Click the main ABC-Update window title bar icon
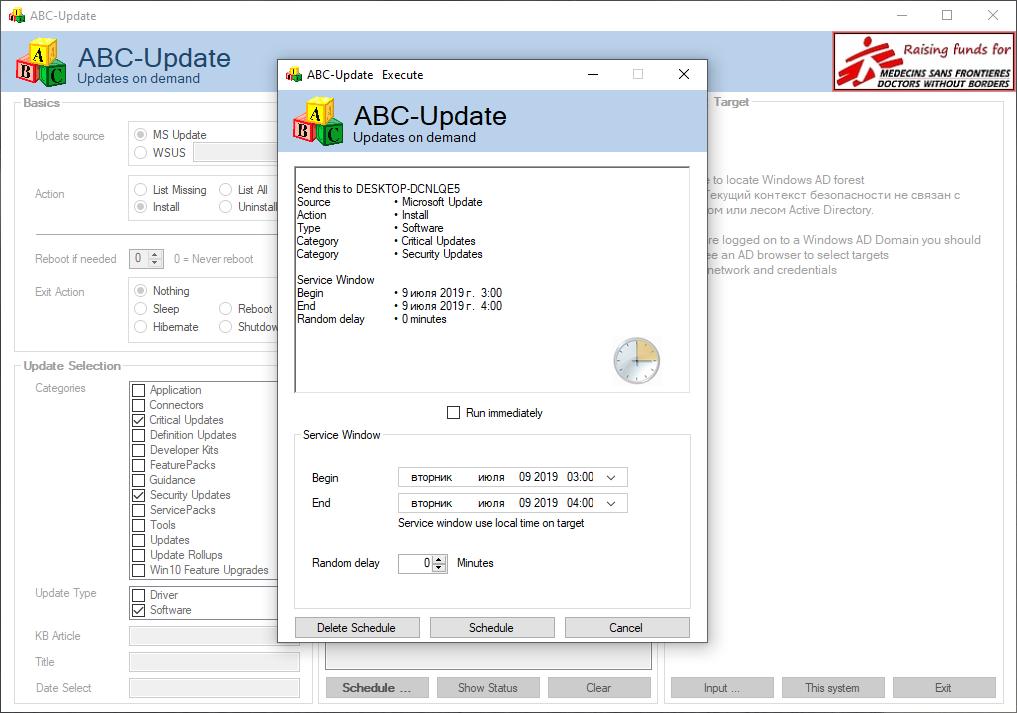This screenshot has width=1017, height=713. (x=16, y=15)
